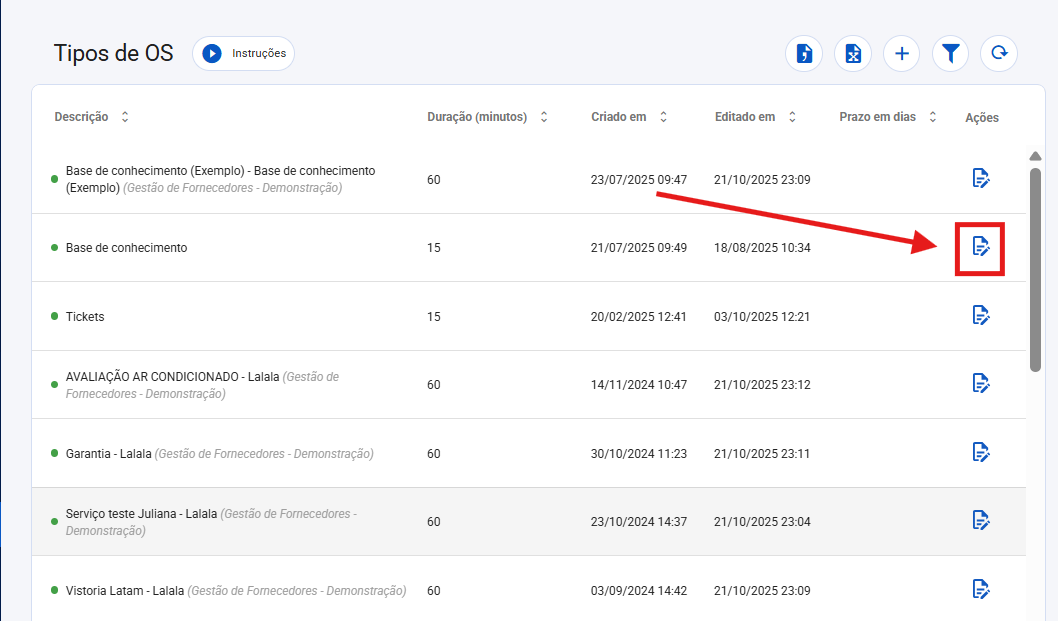Export the list to Excel
The width and height of the screenshot is (1058, 621).
tap(853, 54)
